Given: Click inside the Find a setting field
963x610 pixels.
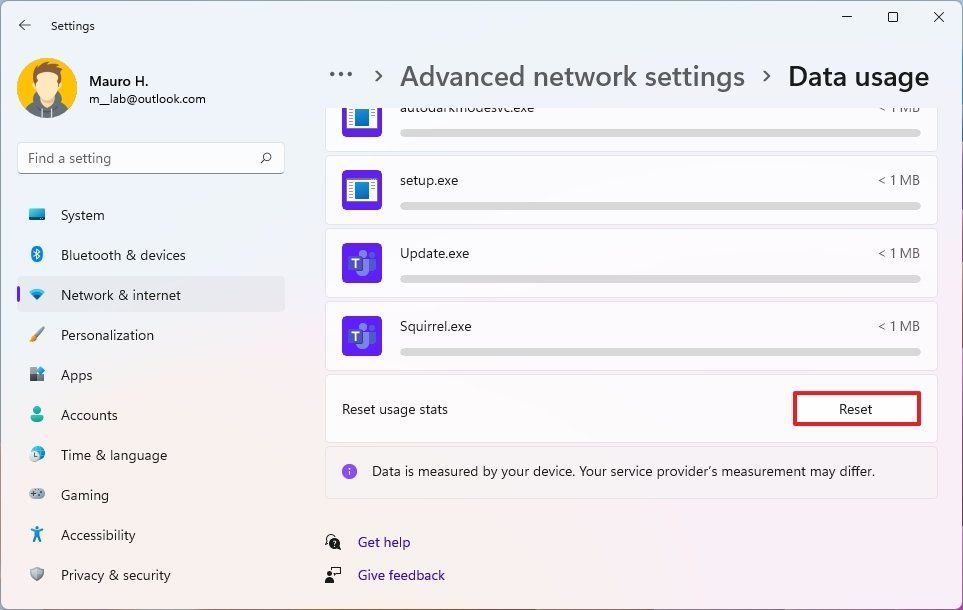Looking at the screenshot, I should (150, 158).
